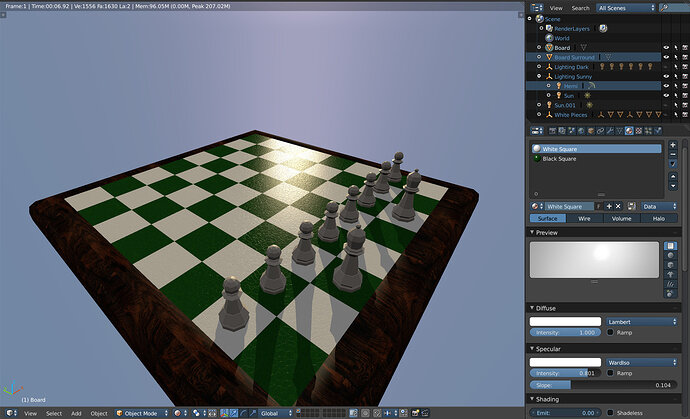Toggle render camera for Board
The image size is (690, 419).
[685, 48]
